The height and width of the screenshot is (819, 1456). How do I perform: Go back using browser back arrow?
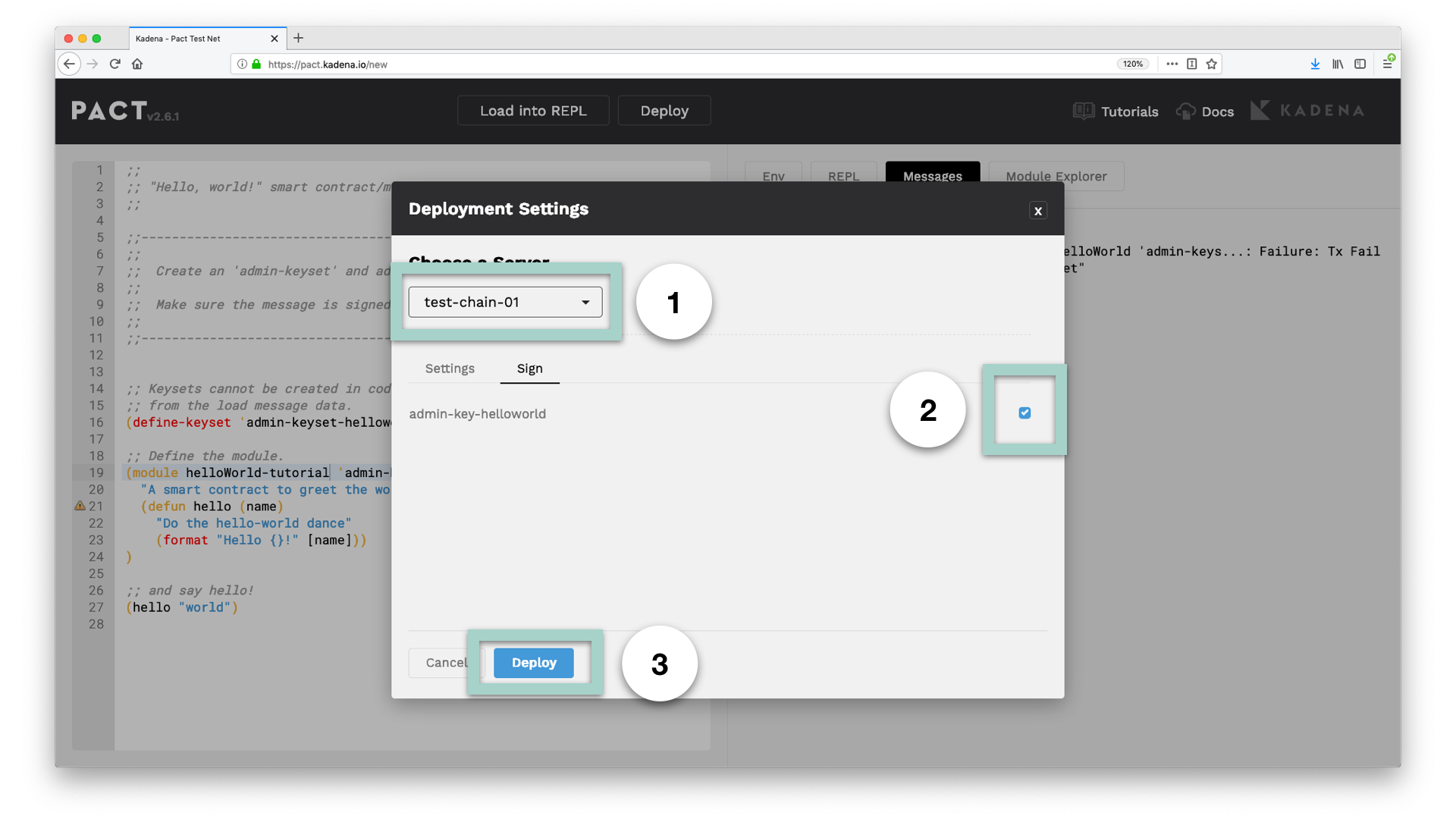[69, 64]
